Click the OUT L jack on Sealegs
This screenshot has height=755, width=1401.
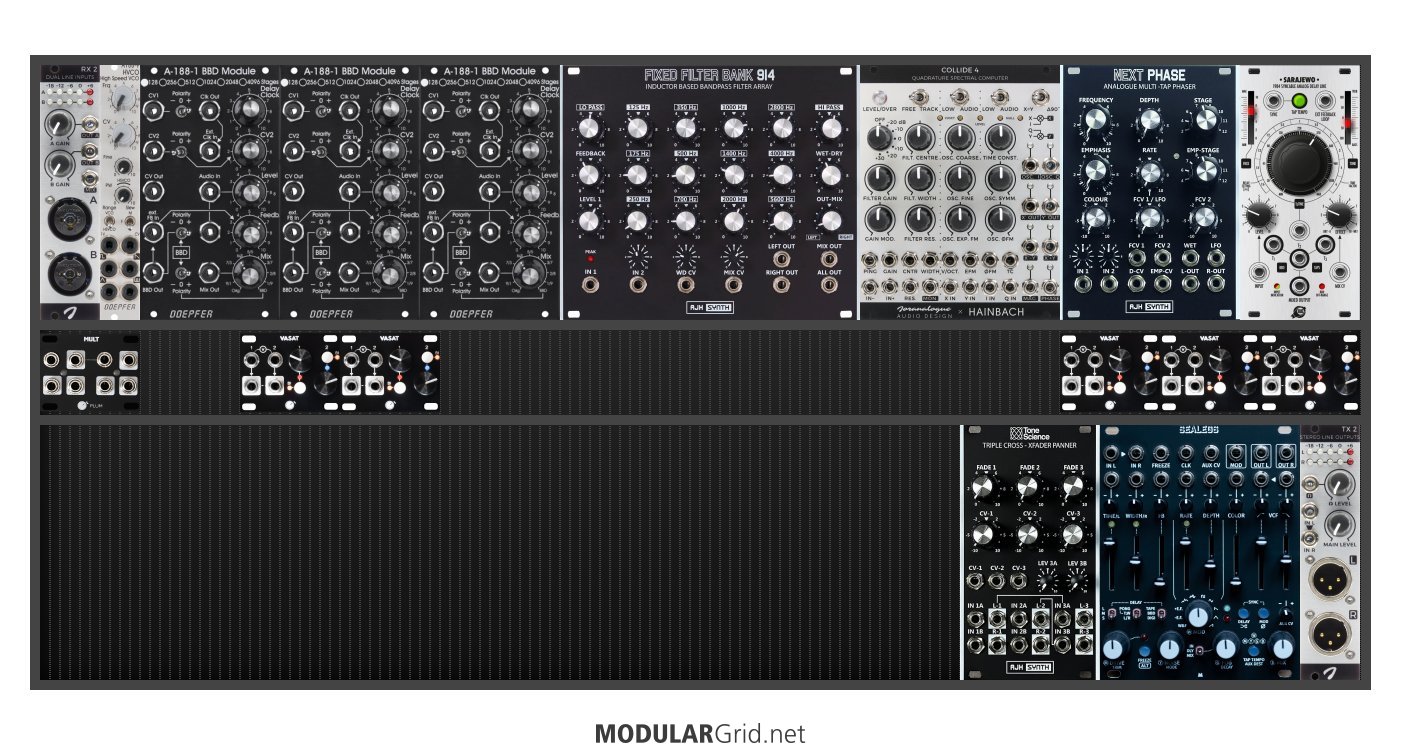pyautogui.click(x=1261, y=453)
